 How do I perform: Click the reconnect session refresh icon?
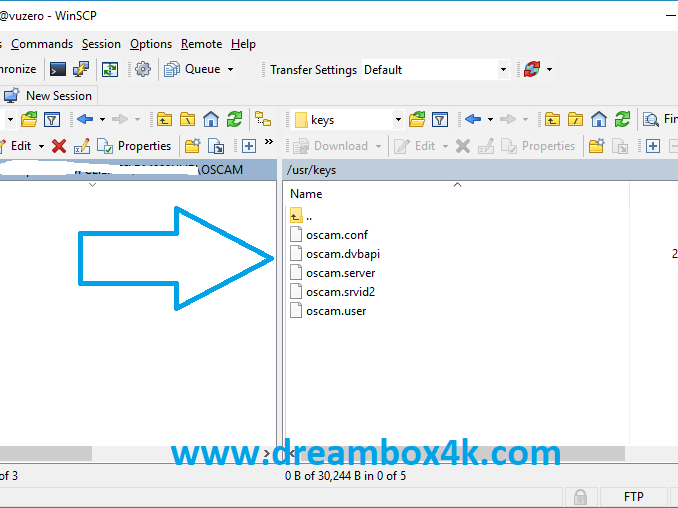(x=532, y=69)
